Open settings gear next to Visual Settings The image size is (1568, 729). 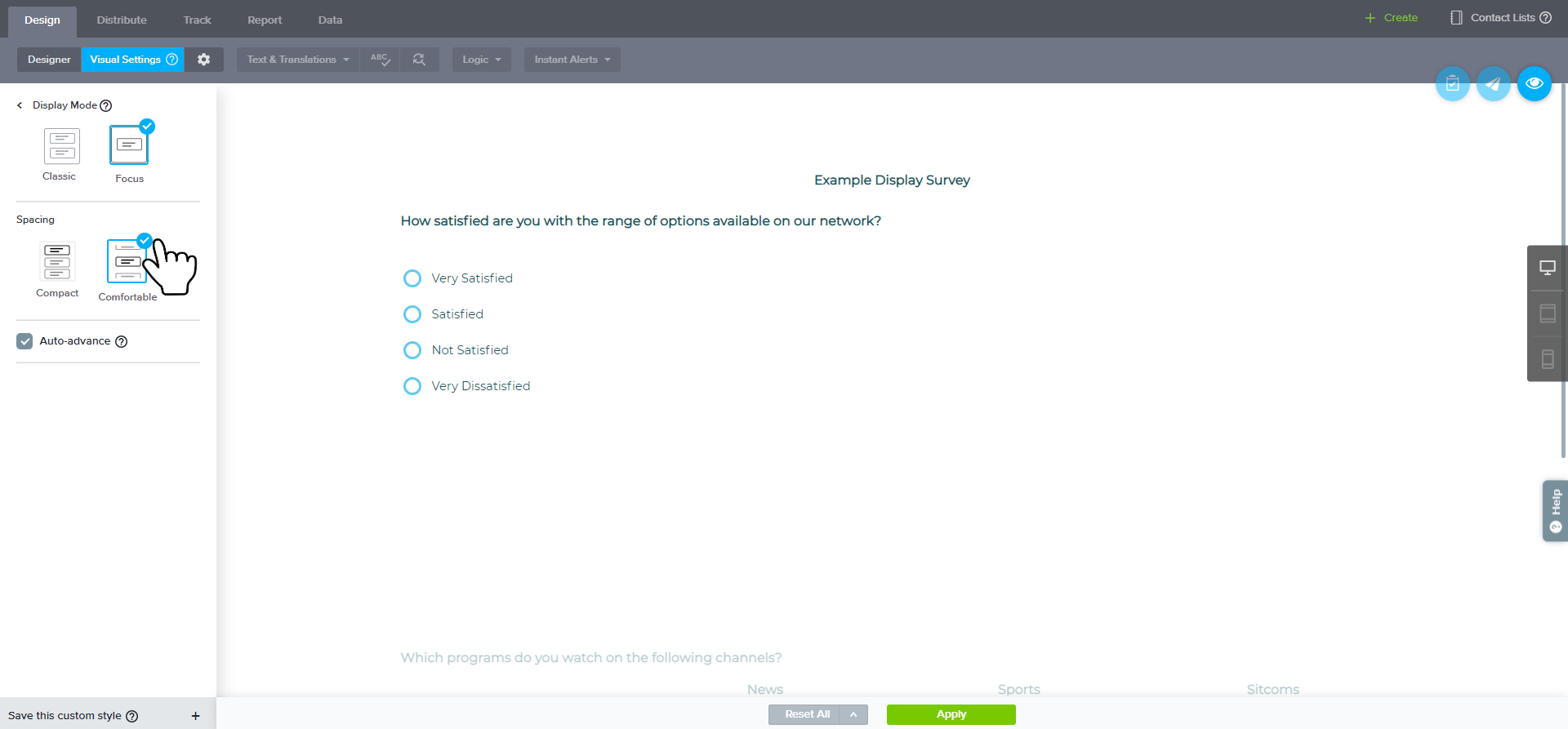(203, 60)
